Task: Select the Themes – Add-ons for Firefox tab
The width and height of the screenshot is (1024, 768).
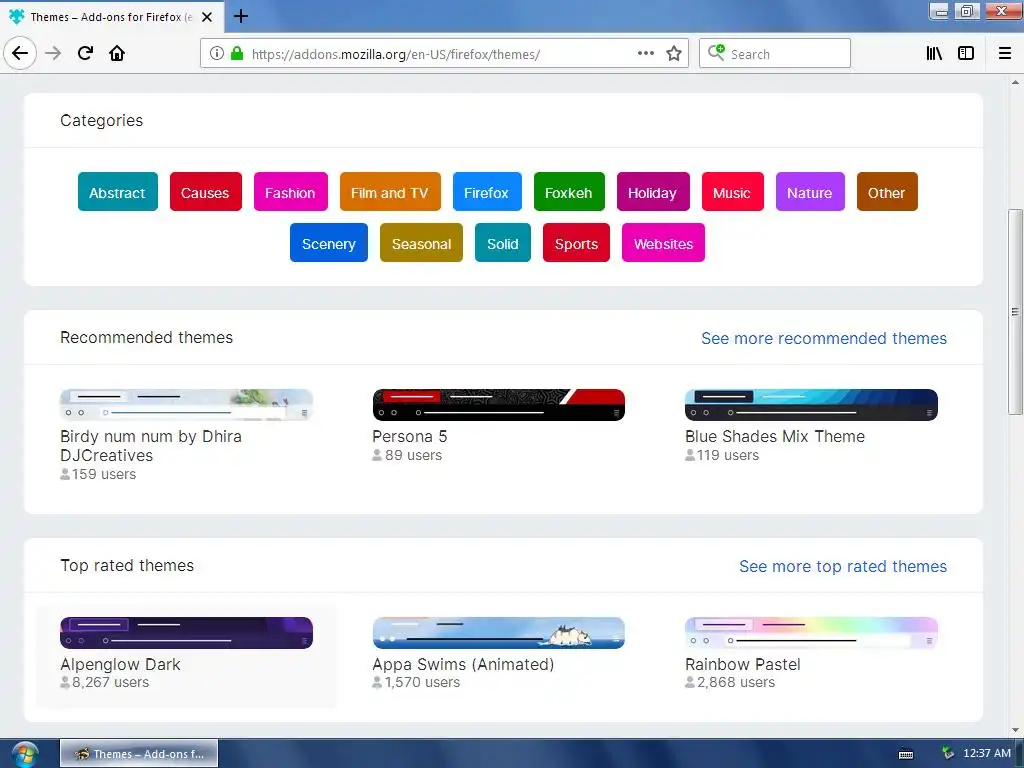Action: [111, 17]
